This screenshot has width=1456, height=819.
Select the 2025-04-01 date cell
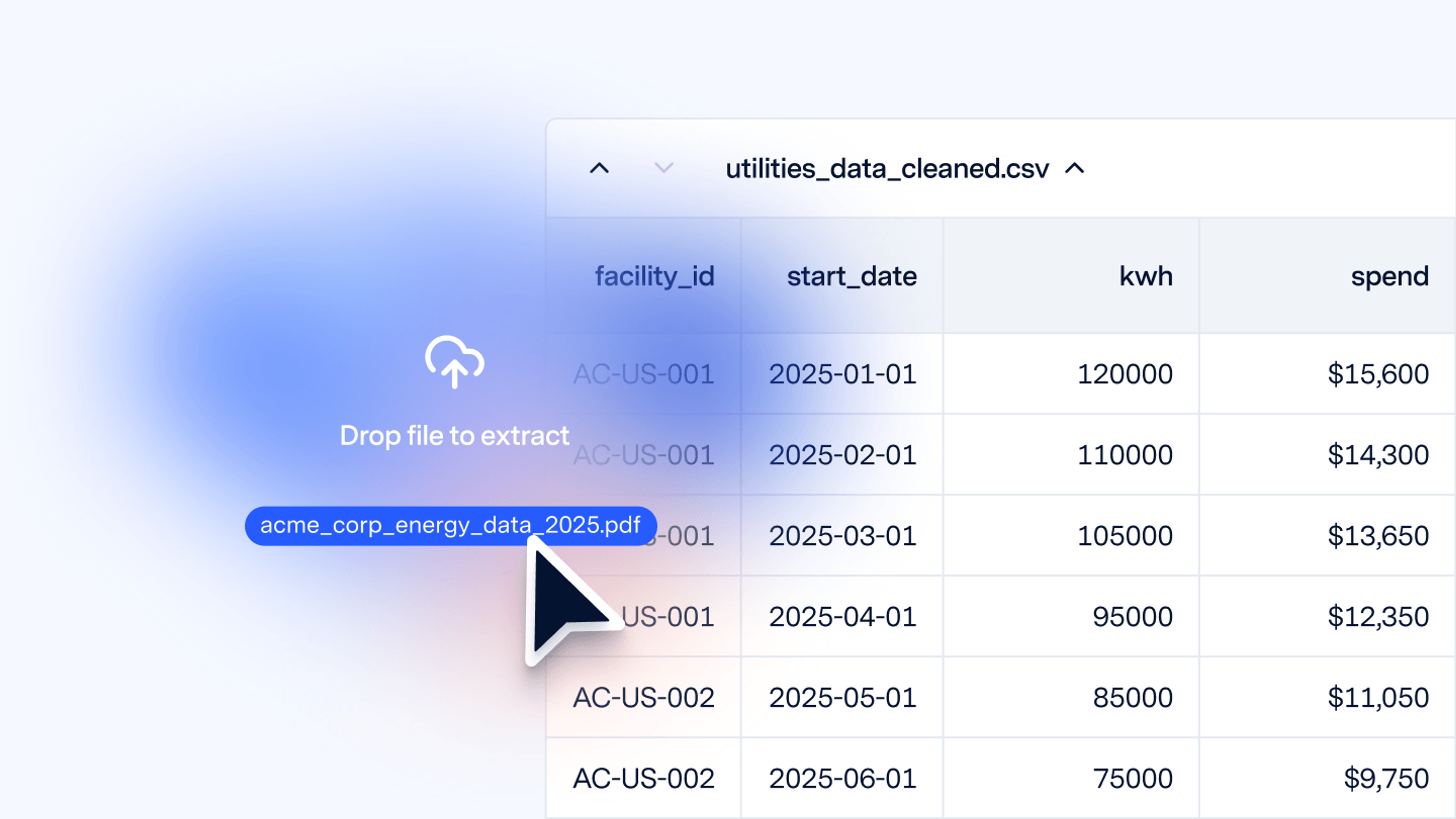tap(842, 616)
